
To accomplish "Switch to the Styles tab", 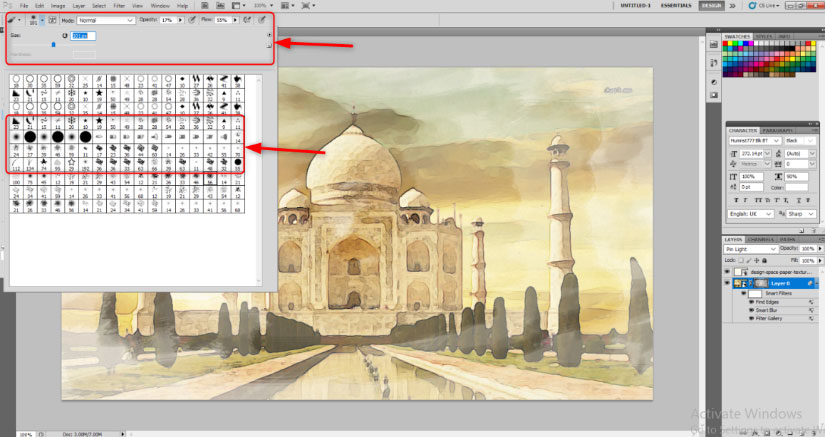I will [763, 36].
